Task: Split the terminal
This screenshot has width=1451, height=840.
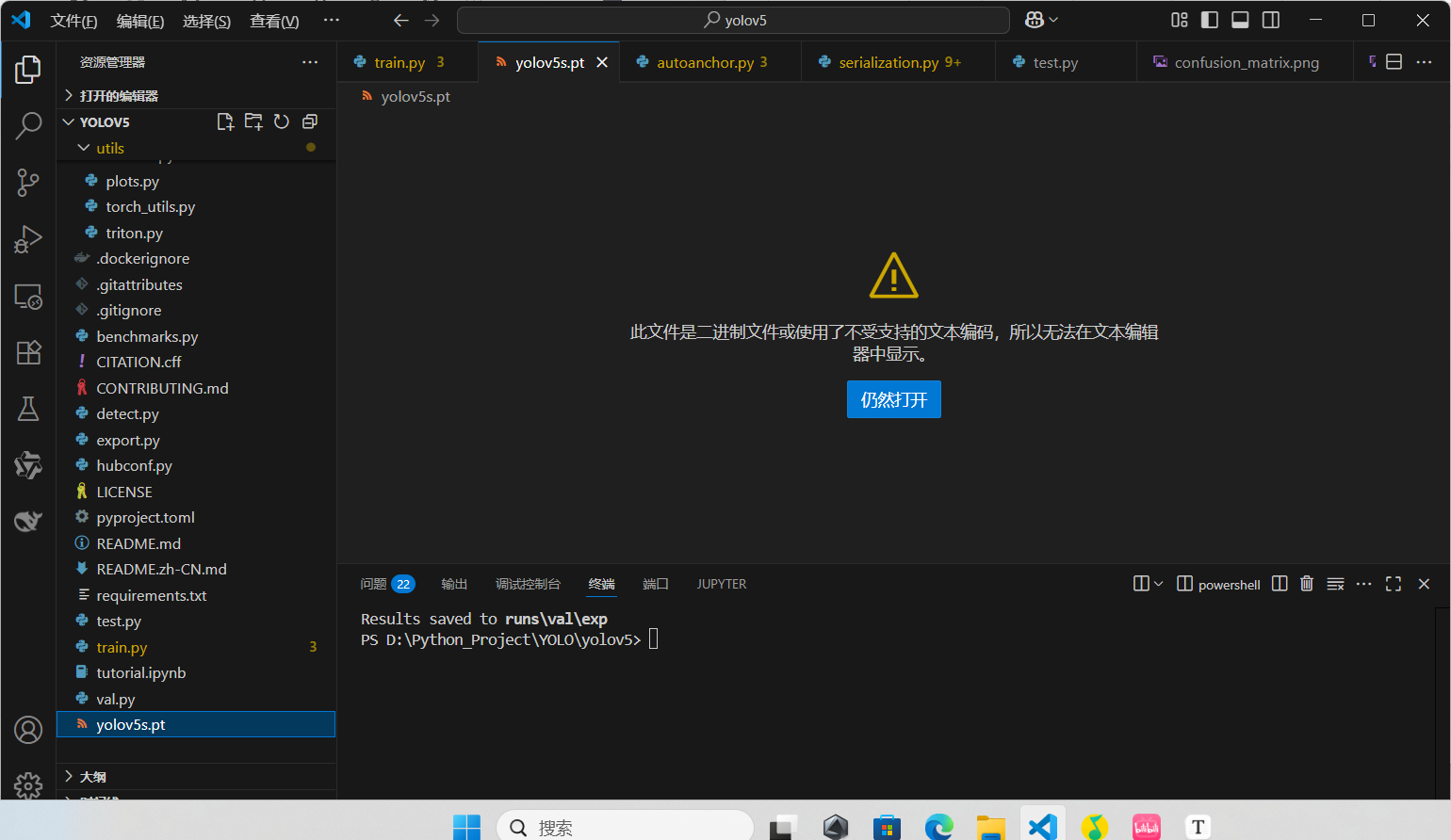Action: (1280, 584)
